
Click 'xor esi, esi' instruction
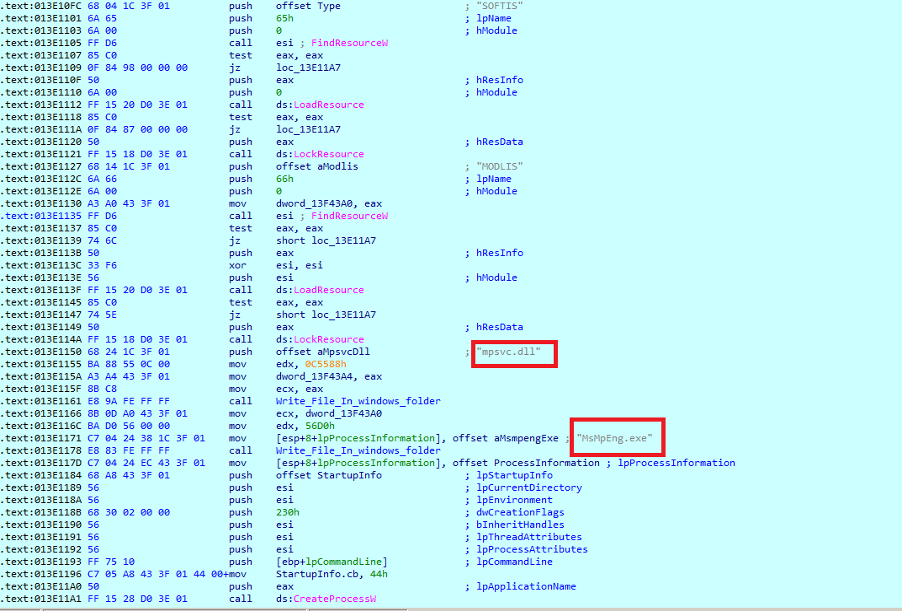click(x=276, y=266)
